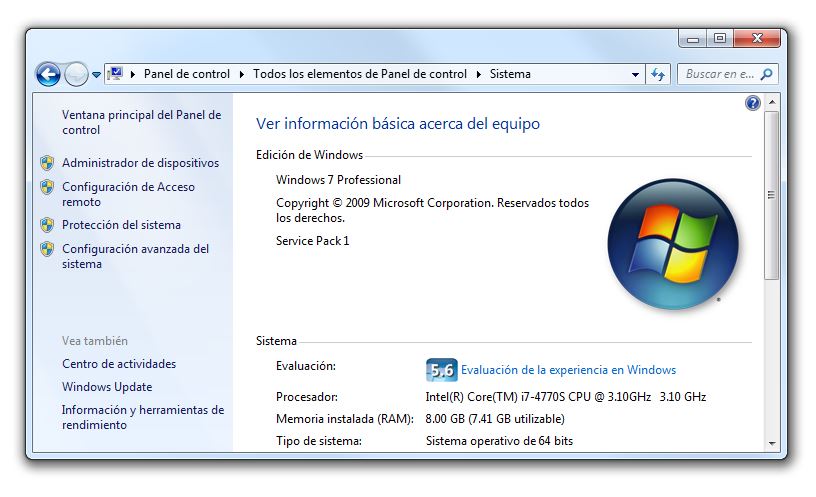This screenshot has width=816, height=497.
Task: Open Centro de actividades link
Action: [x=119, y=364]
